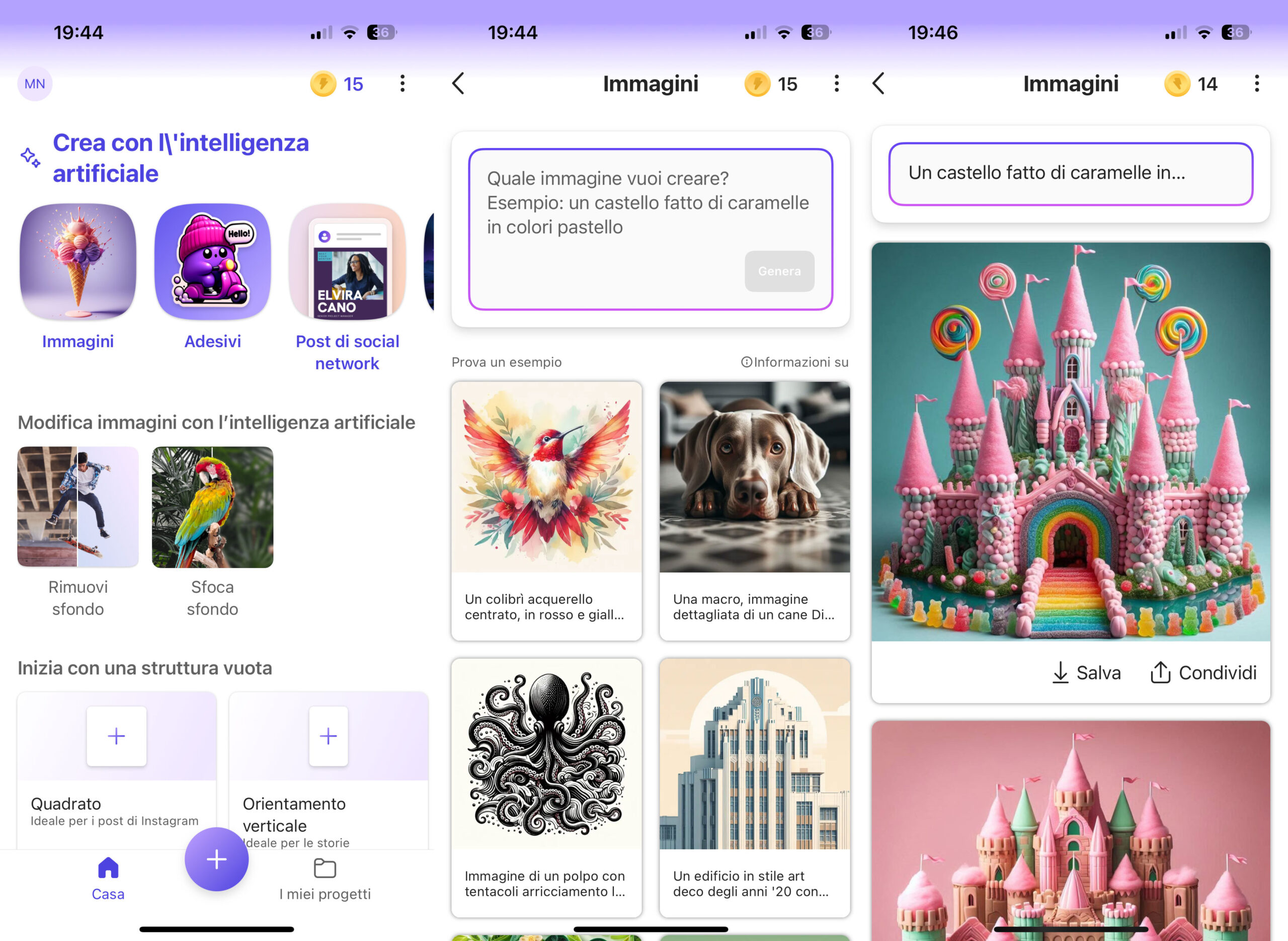Open the Post di social network option
This screenshot has height=941, width=1288.
pos(347,262)
